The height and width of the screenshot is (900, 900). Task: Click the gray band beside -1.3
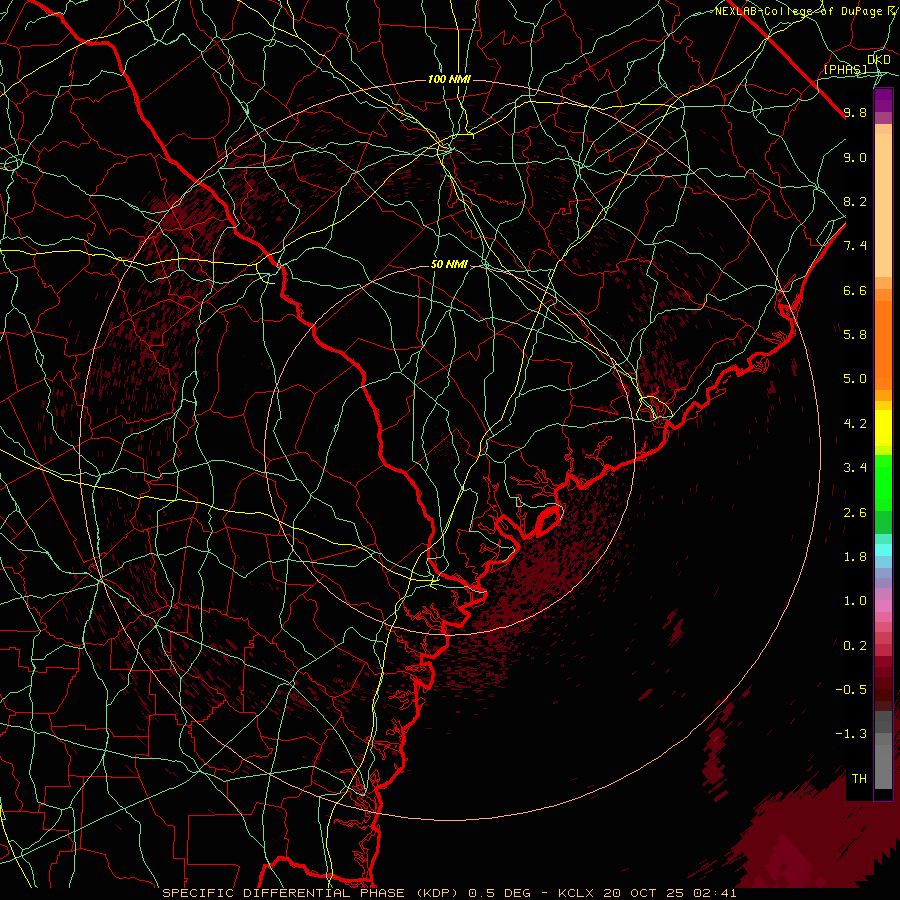coord(883,739)
